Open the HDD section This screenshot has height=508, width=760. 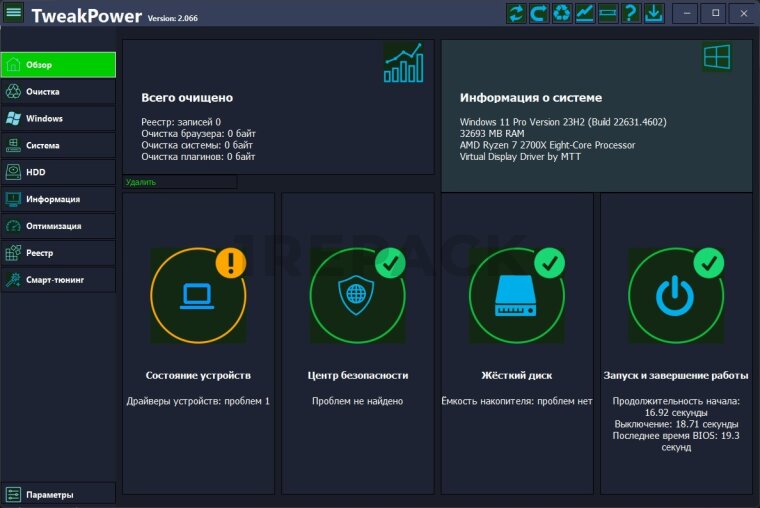[x=58, y=172]
